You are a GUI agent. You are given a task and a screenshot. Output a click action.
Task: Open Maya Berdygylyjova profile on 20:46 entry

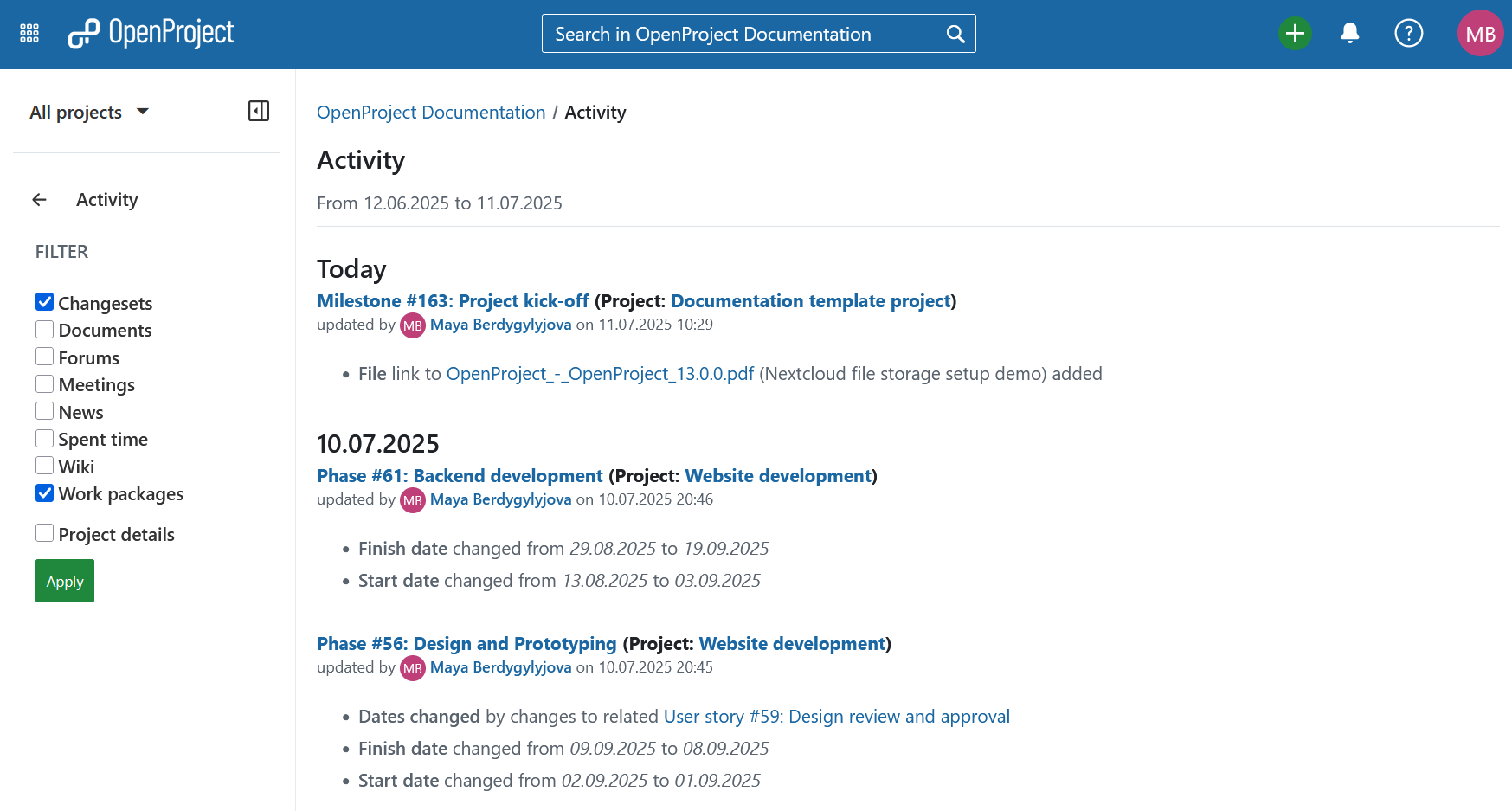coord(500,499)
